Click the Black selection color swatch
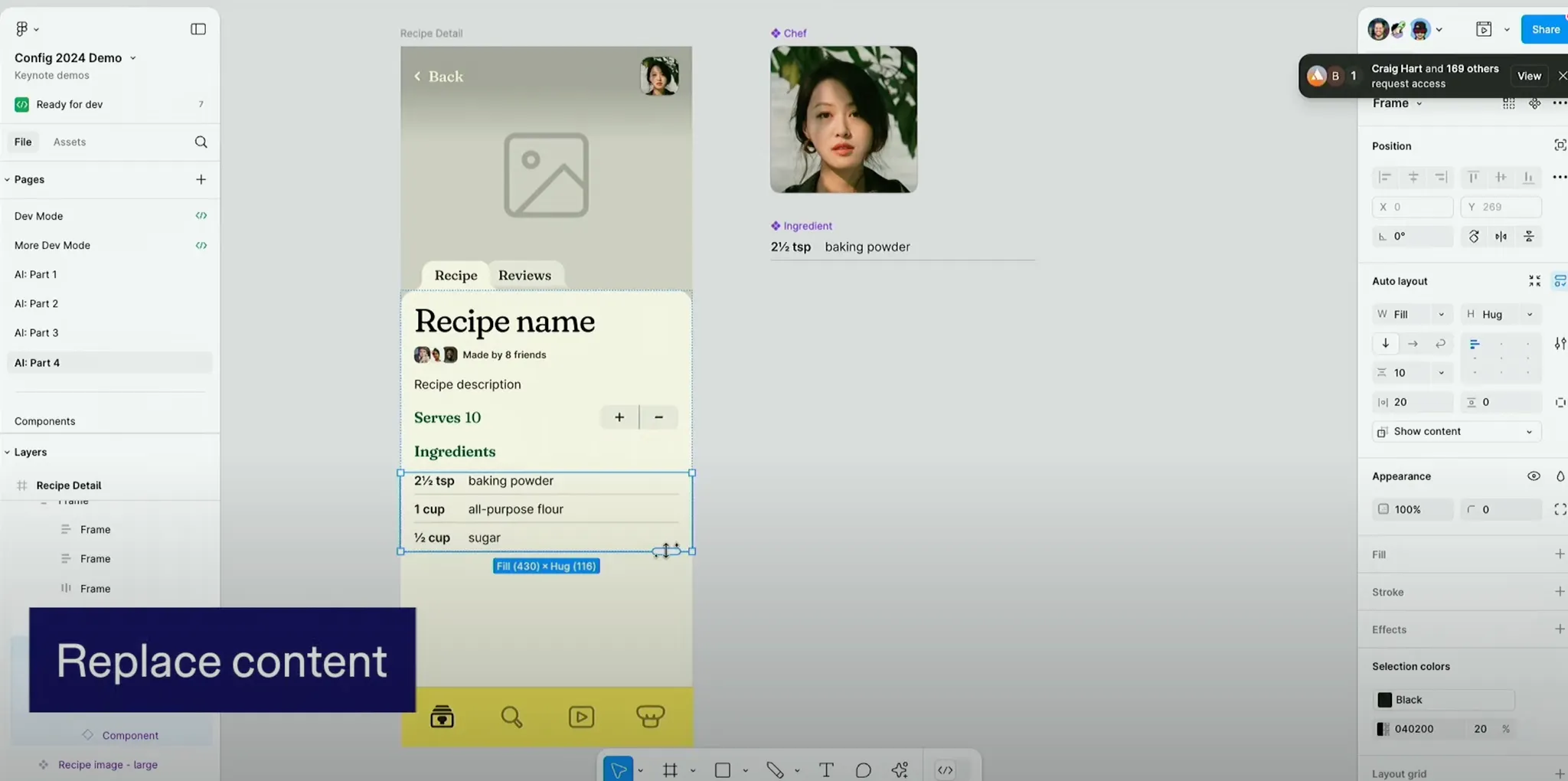 [1385, 700]
